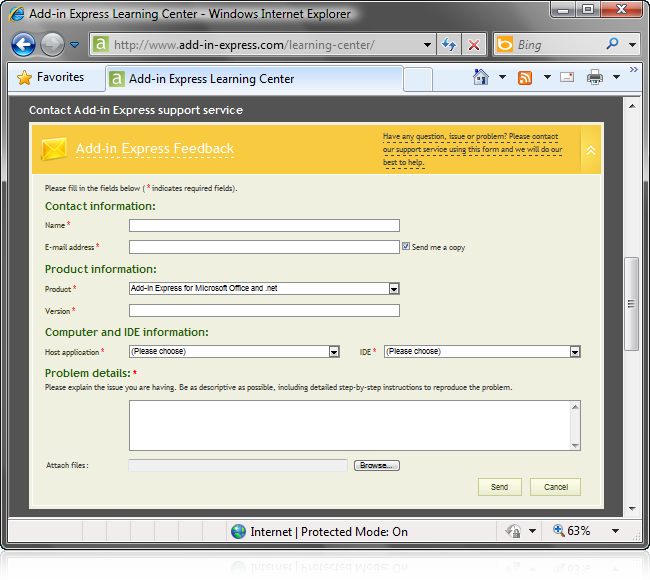Click the site icon in the address bar
650x580 pixels.
point(100,44)
